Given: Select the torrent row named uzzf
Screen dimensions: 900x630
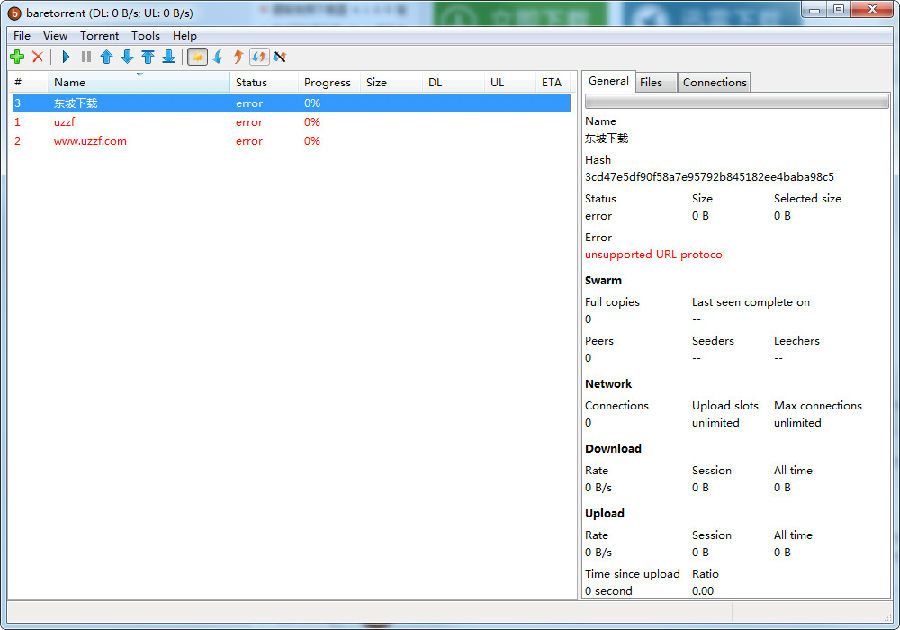Looking at the screenshot, I should pos(292,122).
